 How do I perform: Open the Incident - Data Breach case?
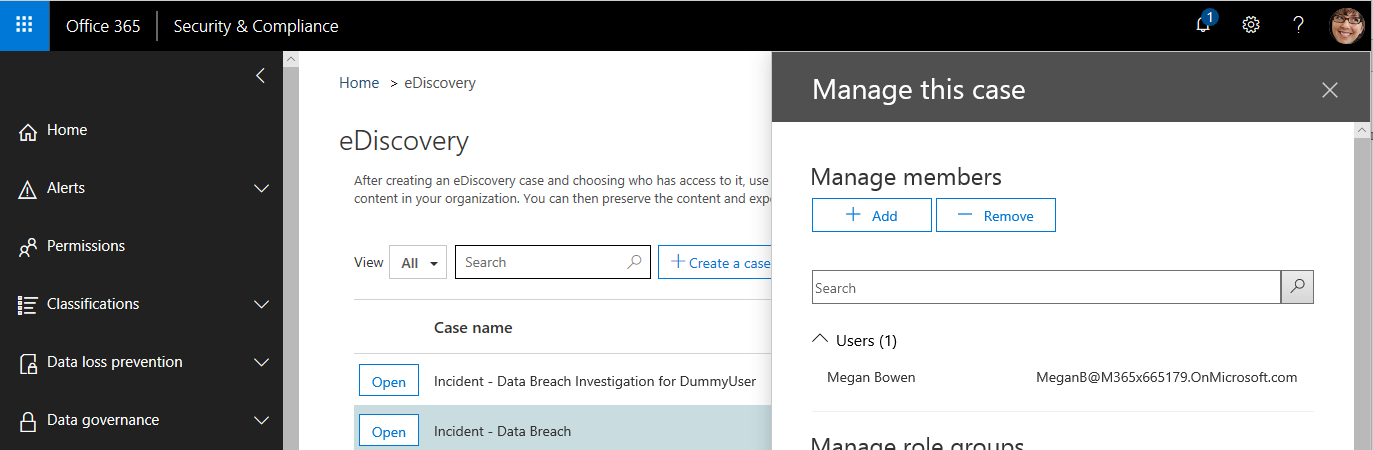click(389, 431)
